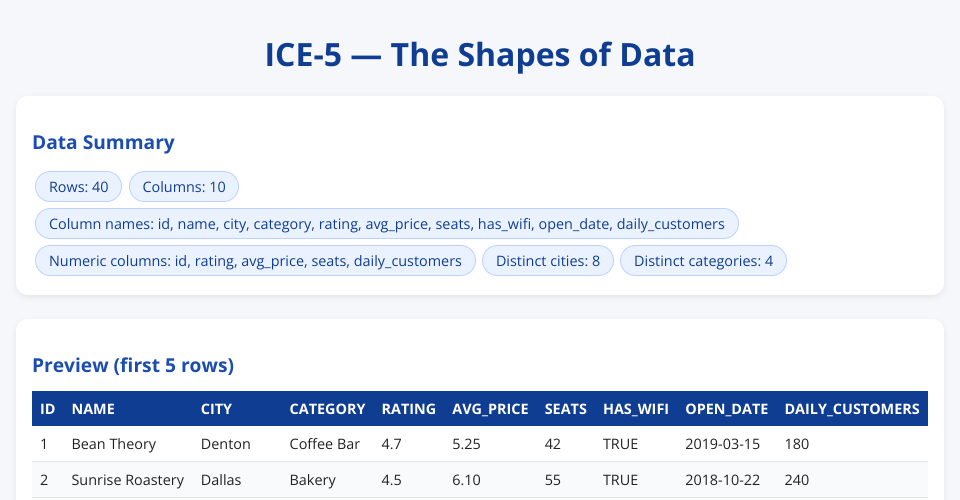Click the DAILY_CUSTOMERS column header
This screenshot has height=500, width=960.
click(852, 409)
